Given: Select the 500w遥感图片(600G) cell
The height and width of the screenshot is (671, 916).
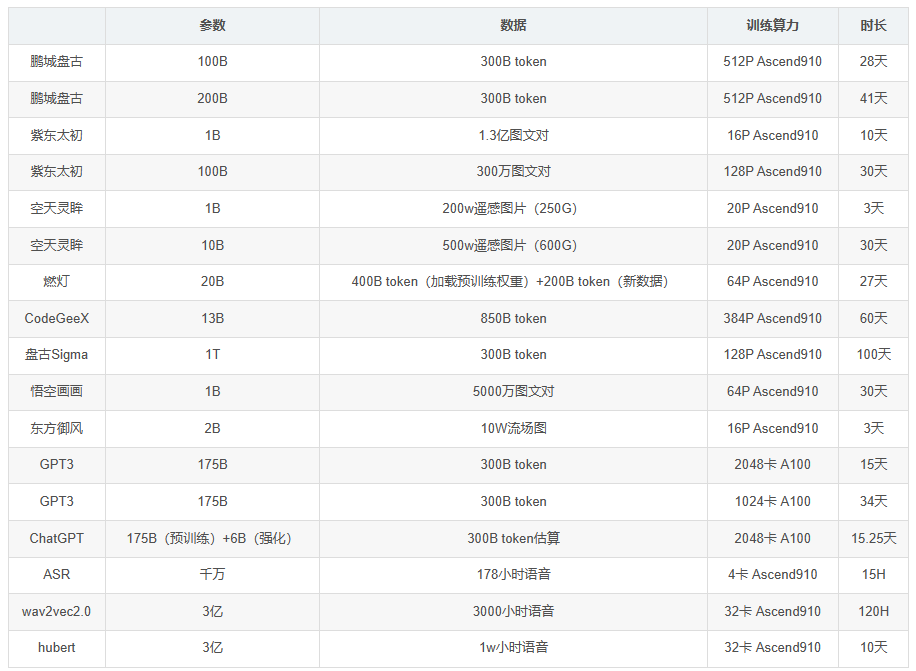Looking at the screenshot, I should [x=513, y=245].
